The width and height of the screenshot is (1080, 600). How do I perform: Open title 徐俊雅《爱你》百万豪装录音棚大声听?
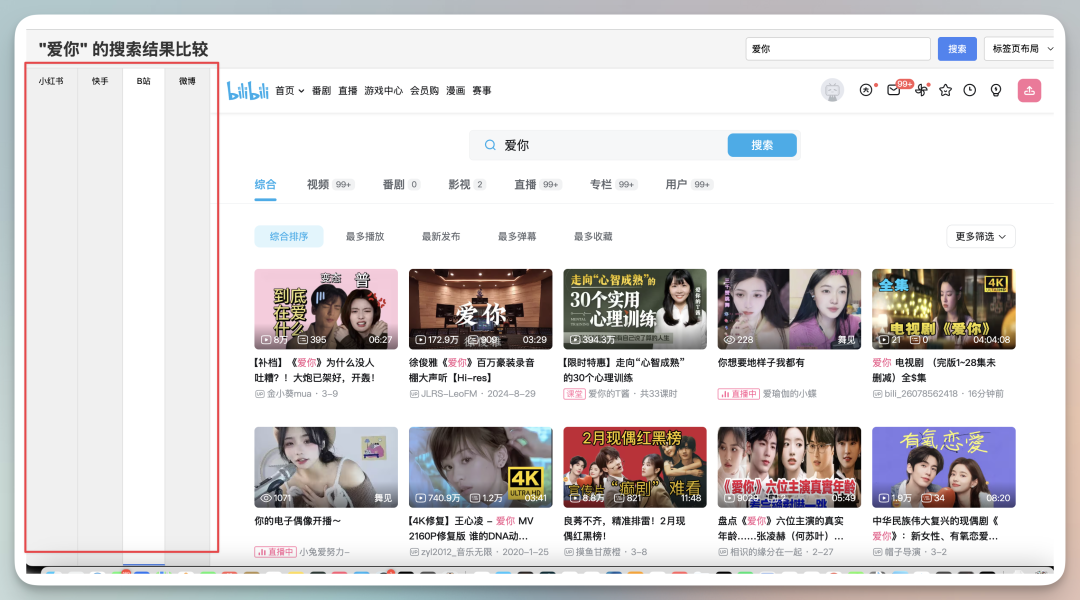pyautogui.click(x=472, y=370)
